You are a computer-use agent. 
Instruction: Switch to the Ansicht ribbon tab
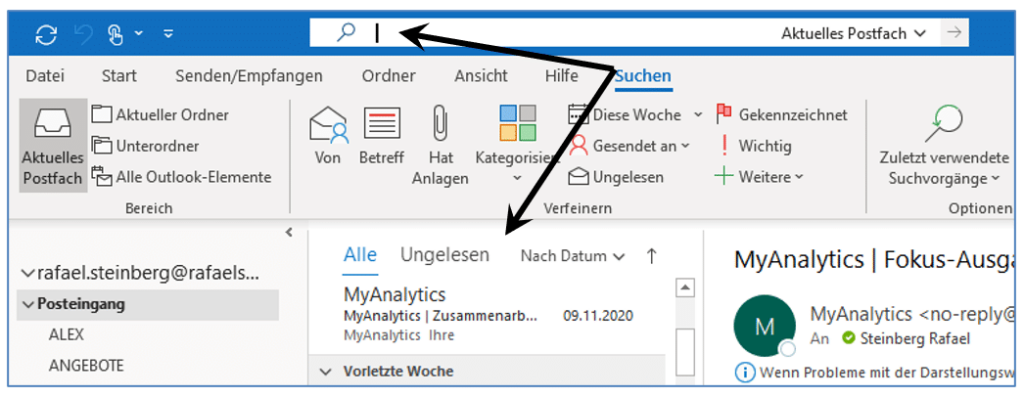pyautogui.click(x=481, y=76)
